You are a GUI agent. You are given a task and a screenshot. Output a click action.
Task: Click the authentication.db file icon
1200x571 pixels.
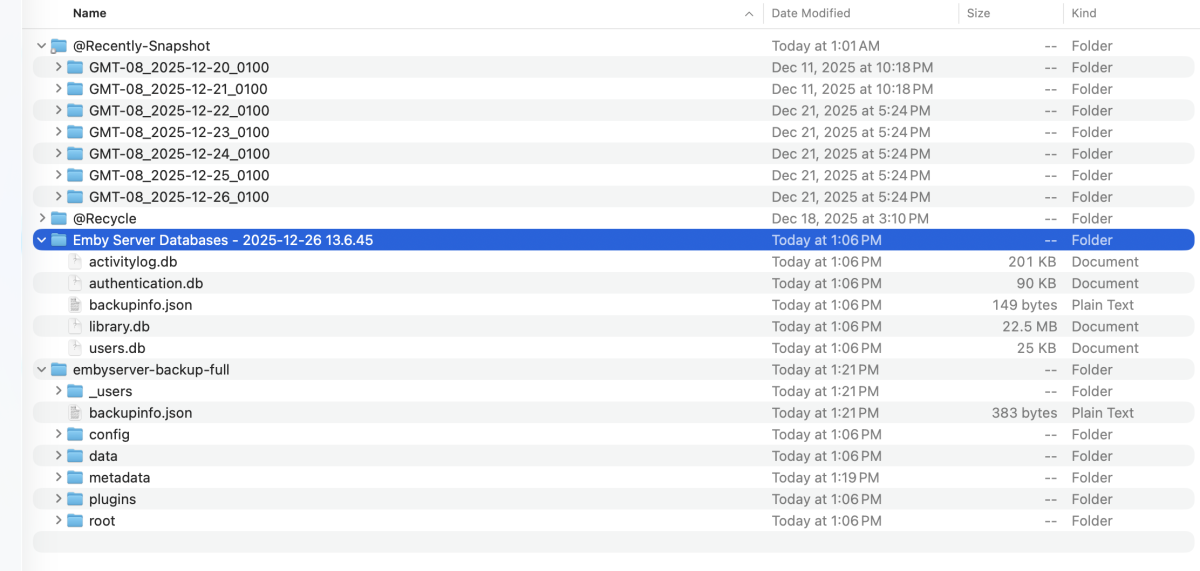75,283
